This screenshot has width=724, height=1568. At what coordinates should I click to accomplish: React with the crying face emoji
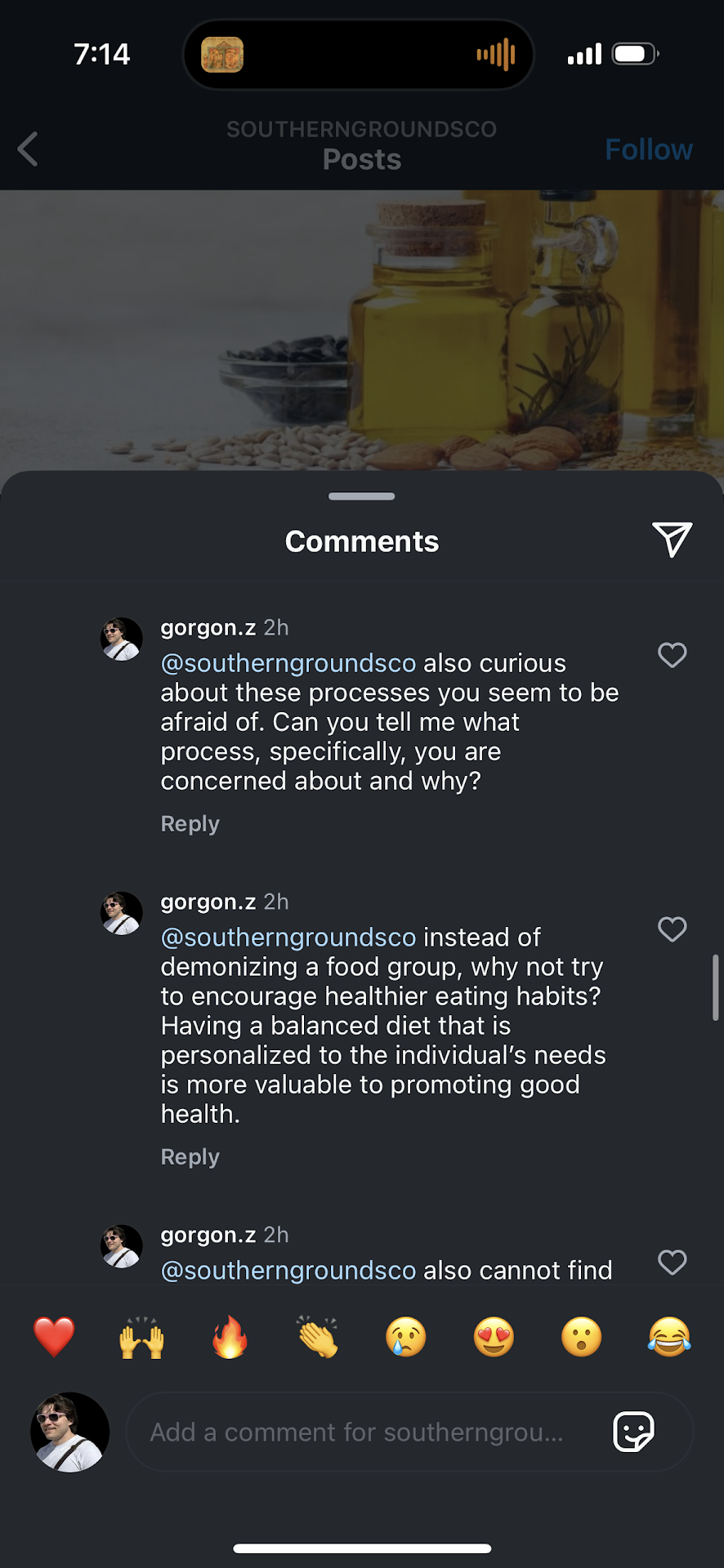[x=406, y=1337]
